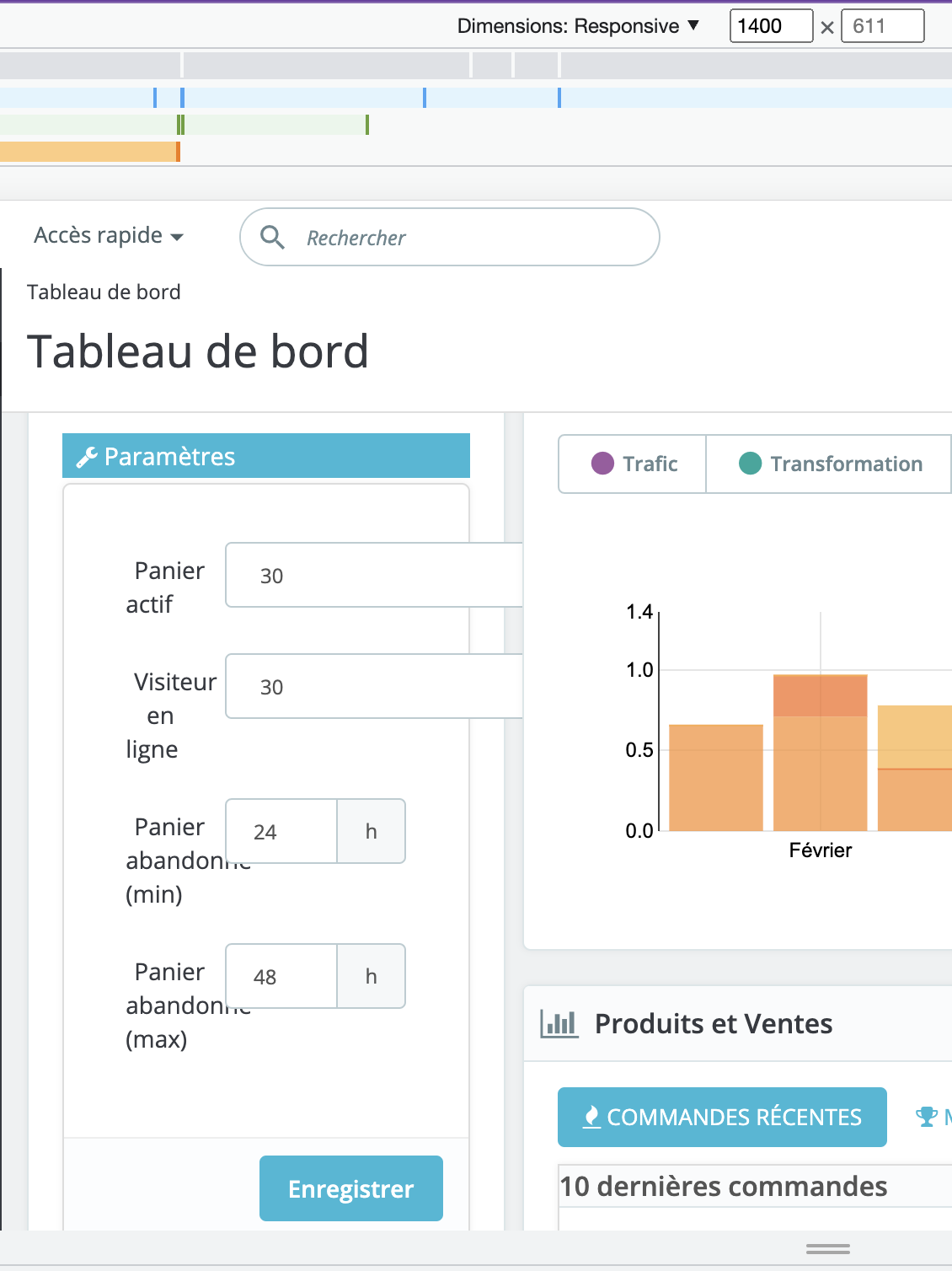Image resolution: width=952 pixels, height=1271 pixels.
Task: Click the Paramètres wrench icon
Action: (87, 457)
